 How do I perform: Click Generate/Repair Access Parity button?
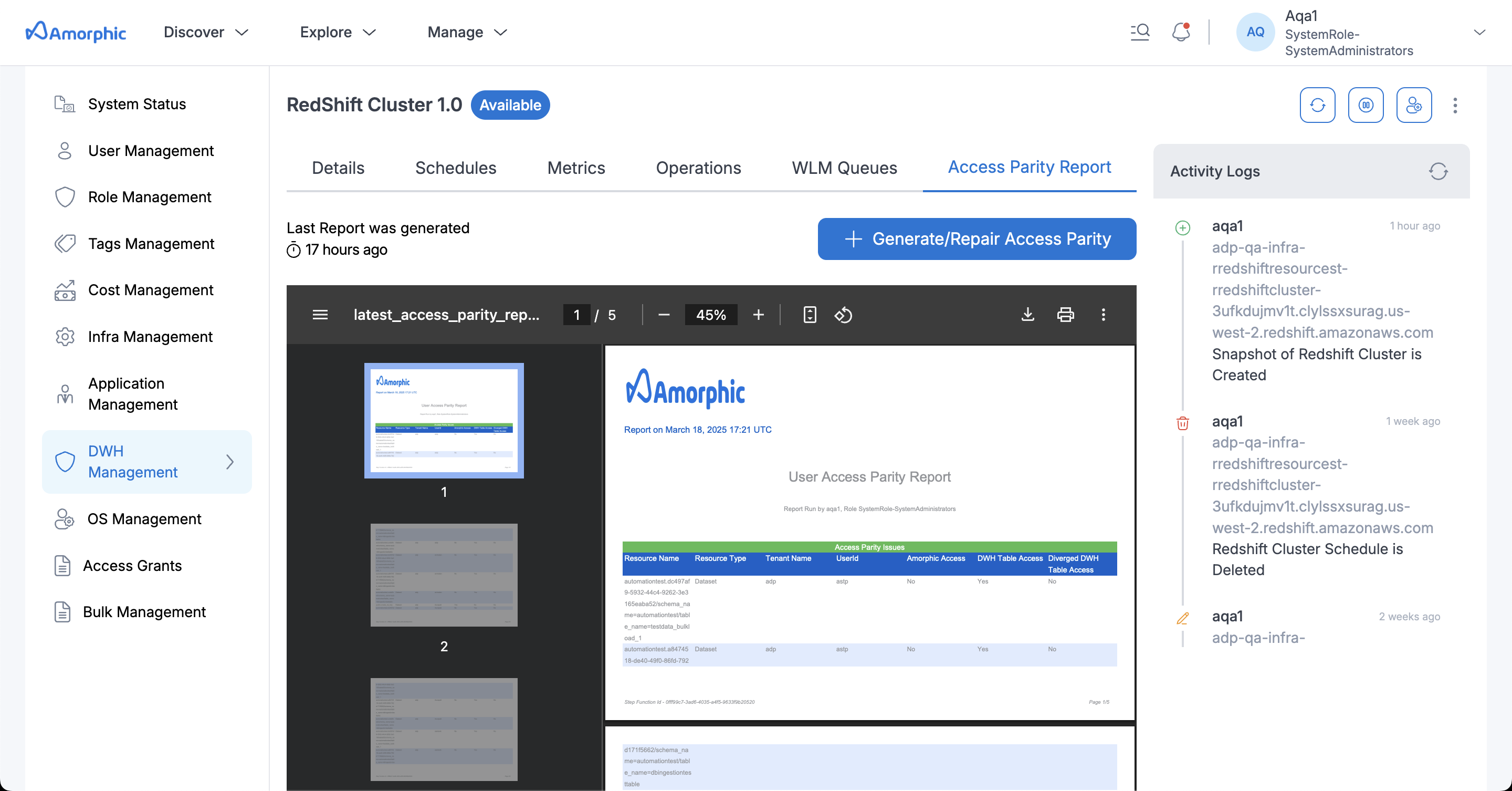tap(976, 239)
